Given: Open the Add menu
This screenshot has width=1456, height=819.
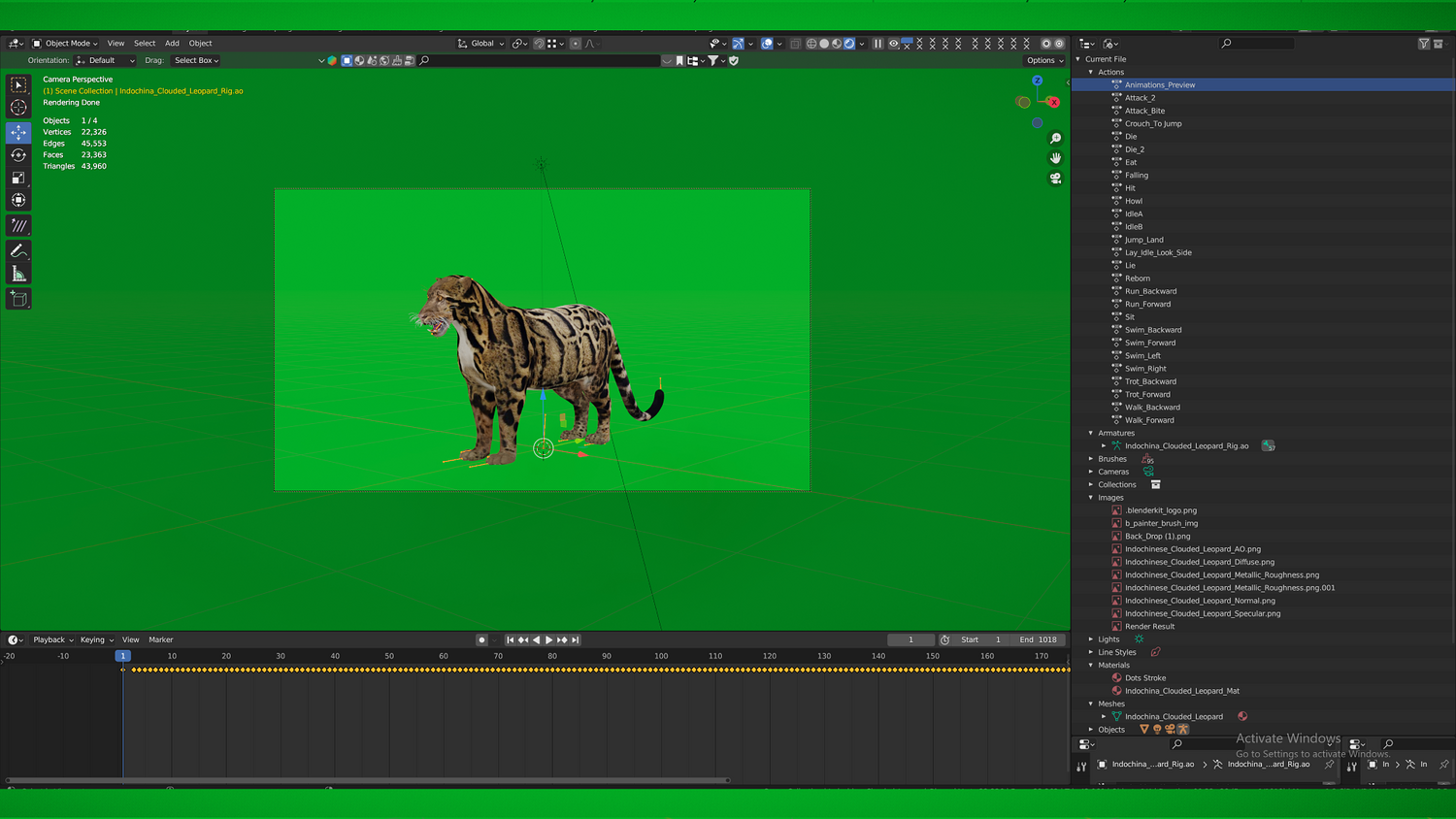Looking at the screenshot, I should 172,44.
